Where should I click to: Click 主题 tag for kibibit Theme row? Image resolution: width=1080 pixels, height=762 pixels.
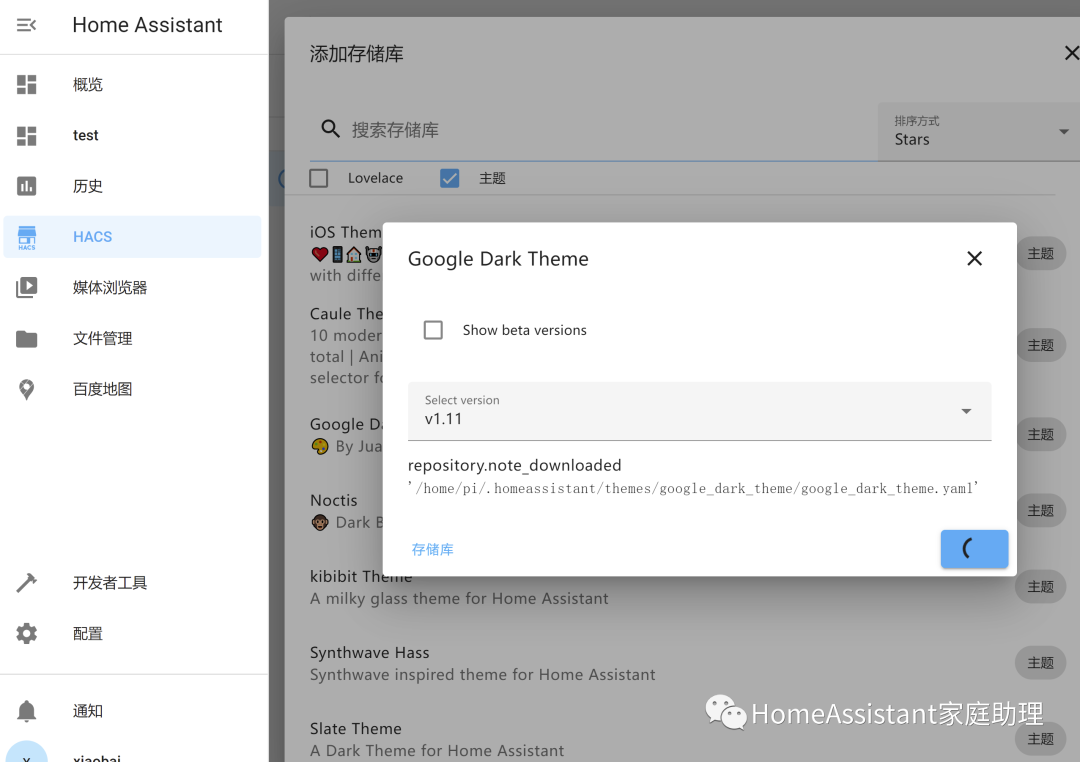(x=1041, y=587)
